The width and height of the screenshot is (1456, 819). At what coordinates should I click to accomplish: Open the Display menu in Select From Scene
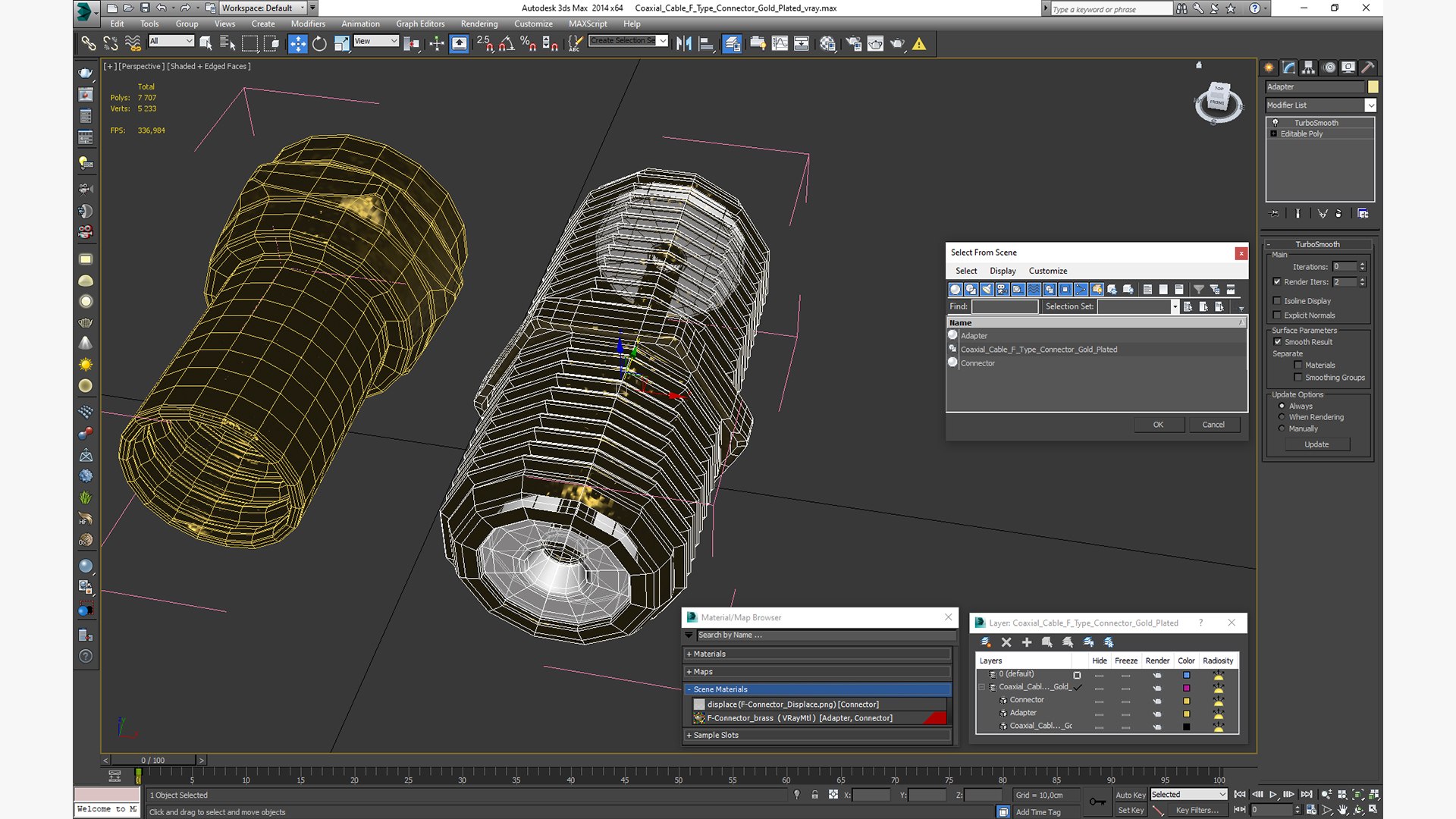pos(1002,271)
